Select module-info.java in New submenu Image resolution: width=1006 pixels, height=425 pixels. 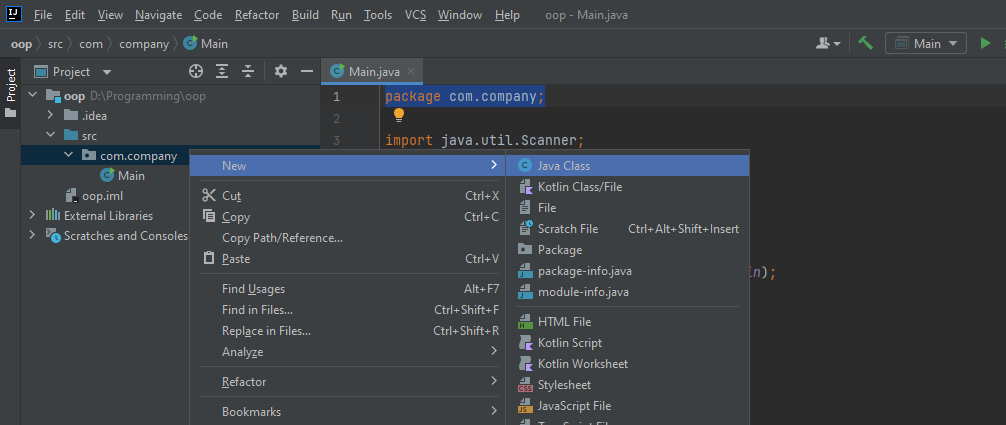(627, 292)
